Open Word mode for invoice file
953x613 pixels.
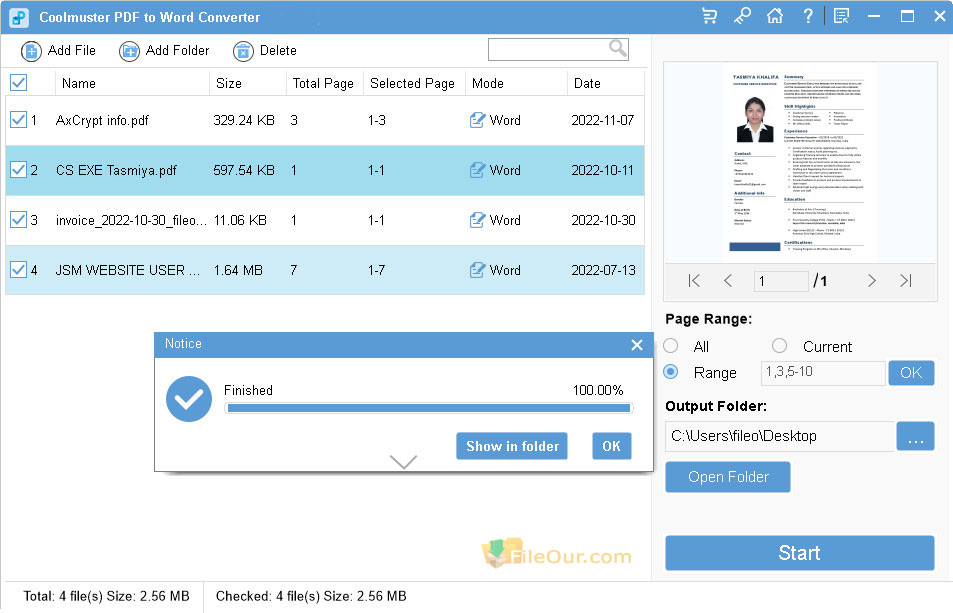coord(496,220)
